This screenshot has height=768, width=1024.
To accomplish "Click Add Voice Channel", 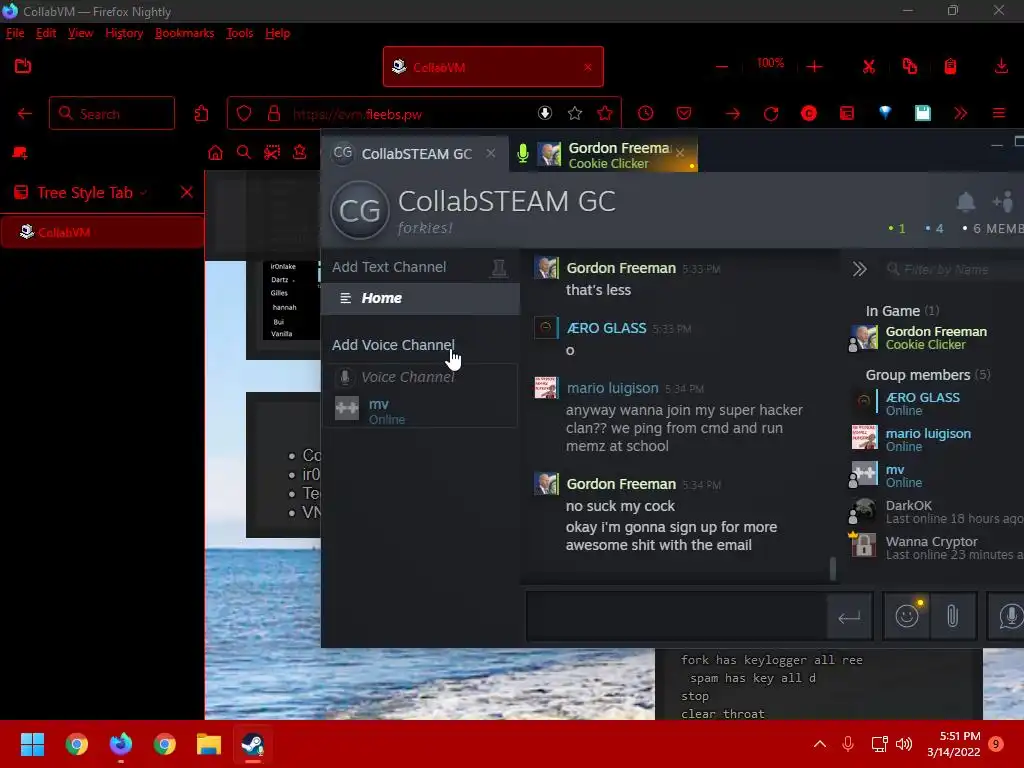I will coord(392,345).
